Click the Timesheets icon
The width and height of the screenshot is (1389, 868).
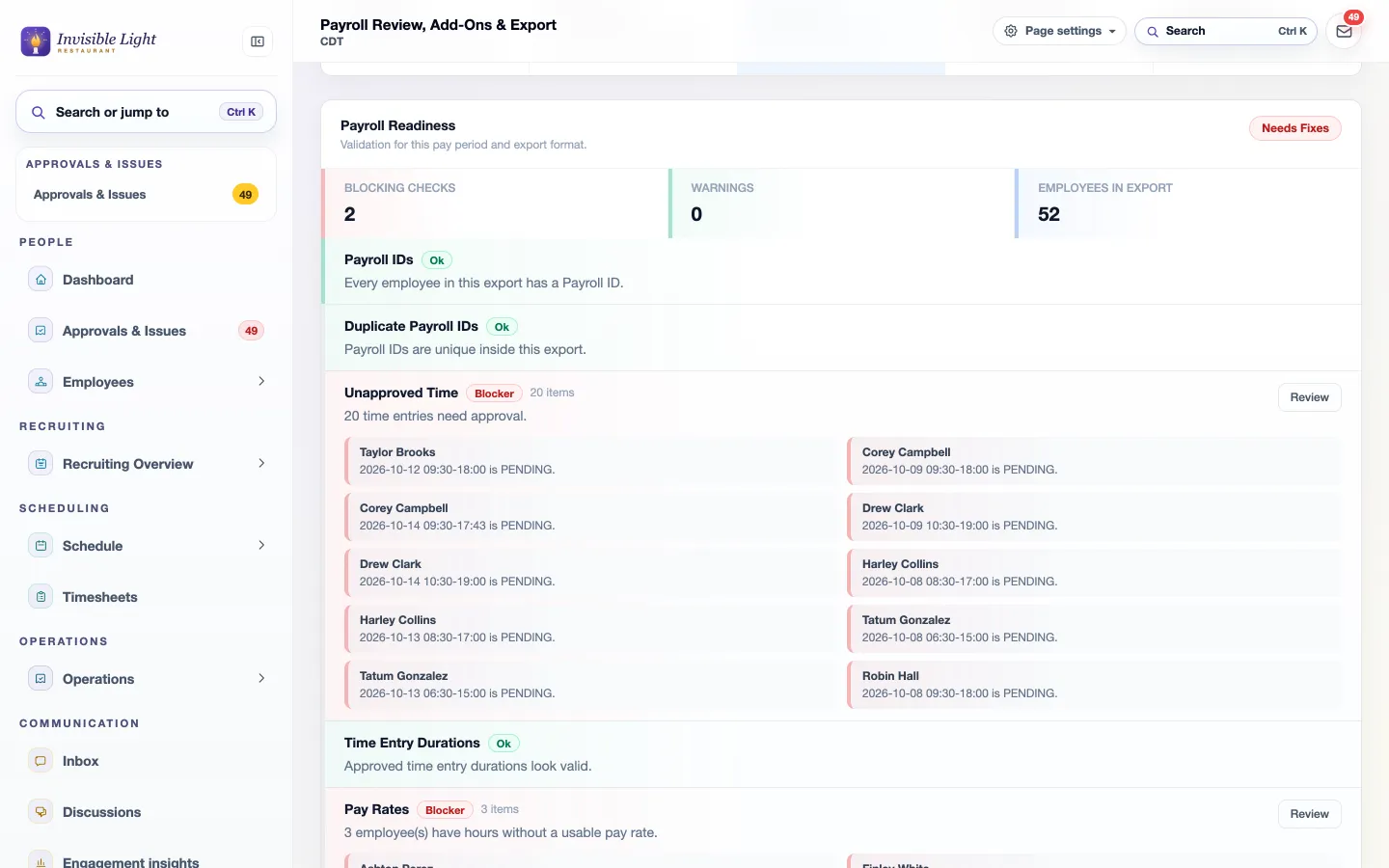click(41, 597)
